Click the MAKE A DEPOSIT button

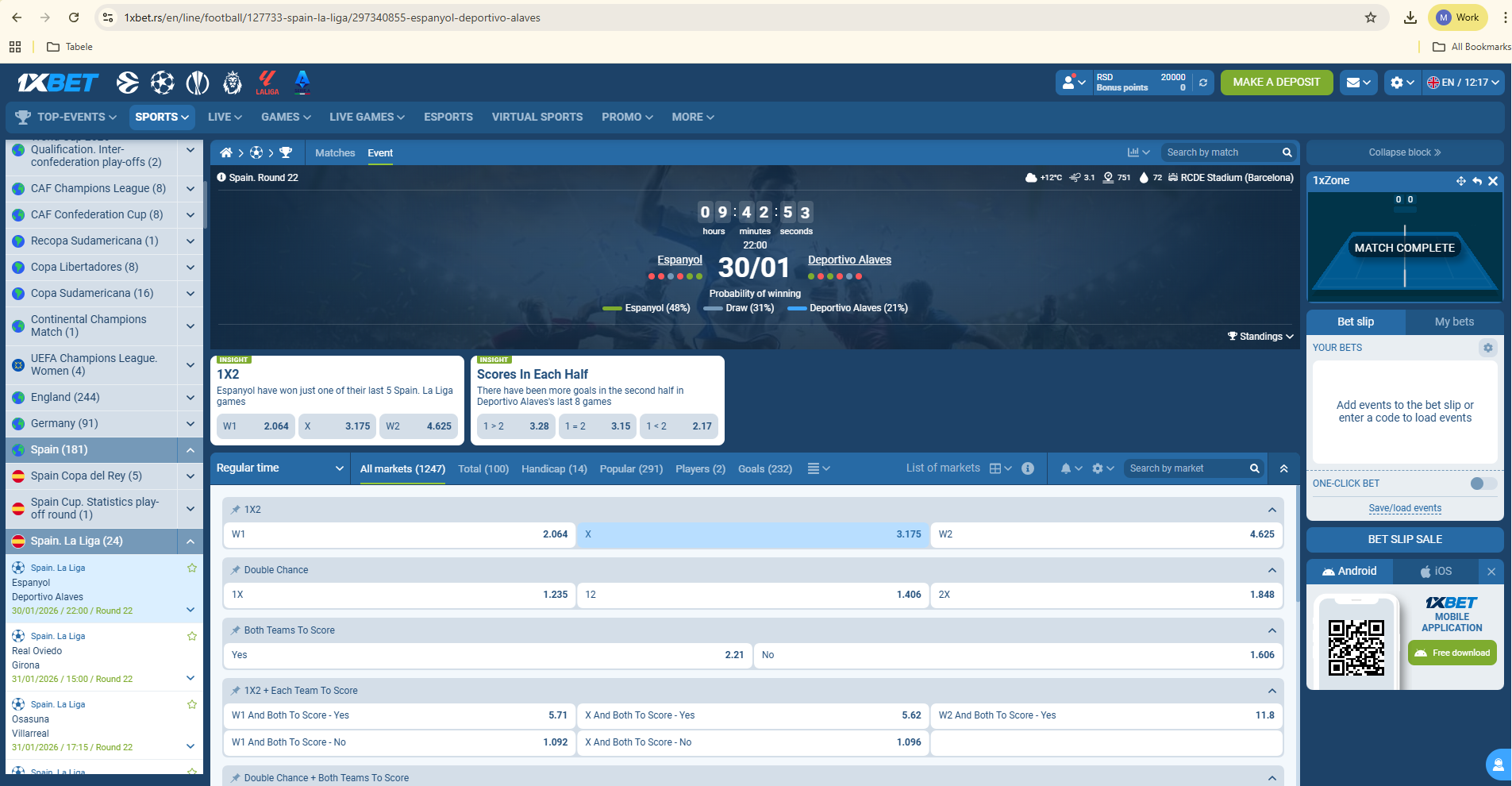(1276, 83)
